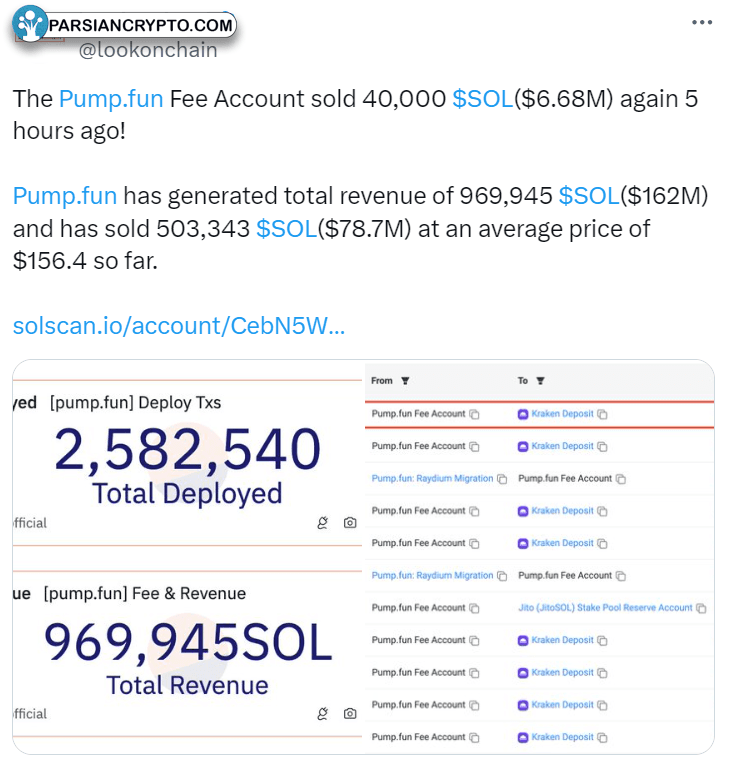This screenshot has height=770, width=736.
Task: Click the $SOL cashtag next to ($78.7M)
Action: tap(287, 228)
